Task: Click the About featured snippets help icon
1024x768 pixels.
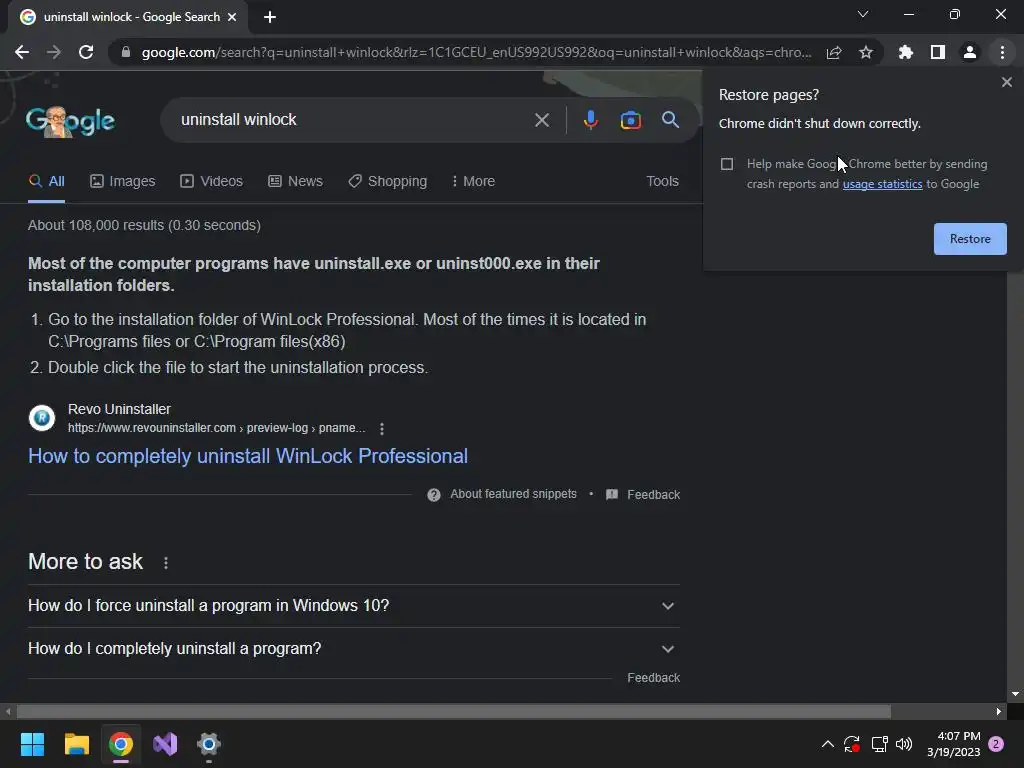Action: (x=434, y=494)
